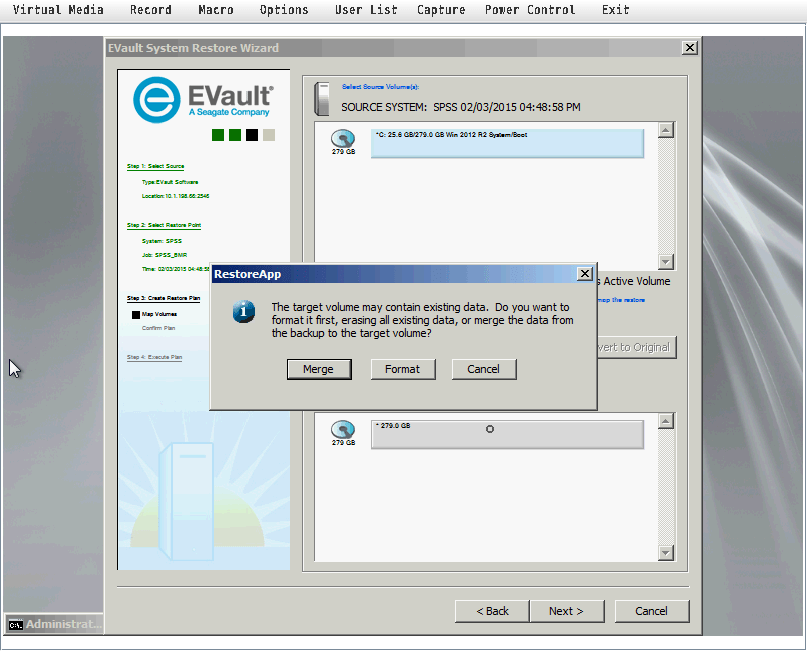Click the Location IP address text
The width and height of the screenshot is (807, 651).
click(x=176, y=196)
